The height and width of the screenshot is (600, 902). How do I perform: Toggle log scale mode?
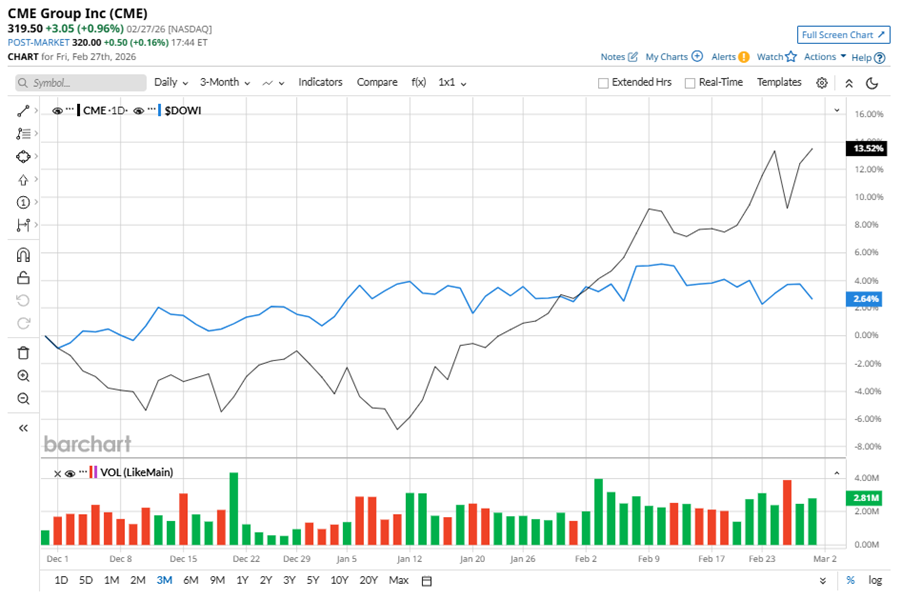coord(875,580)
